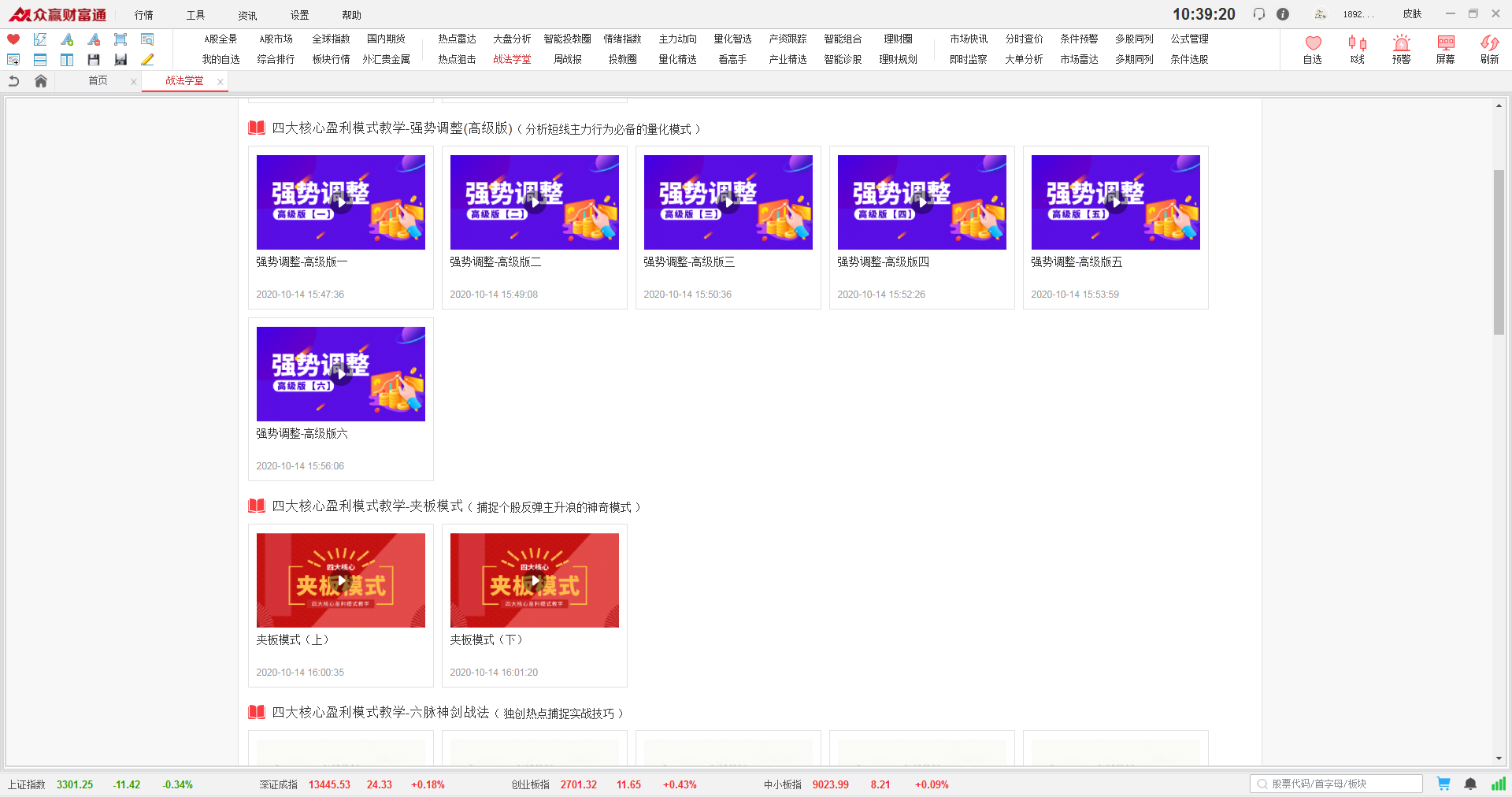The height and width of the screenshot is (797, 1512).
Task: Open the 资讯 menu
Action: (247, 15)
